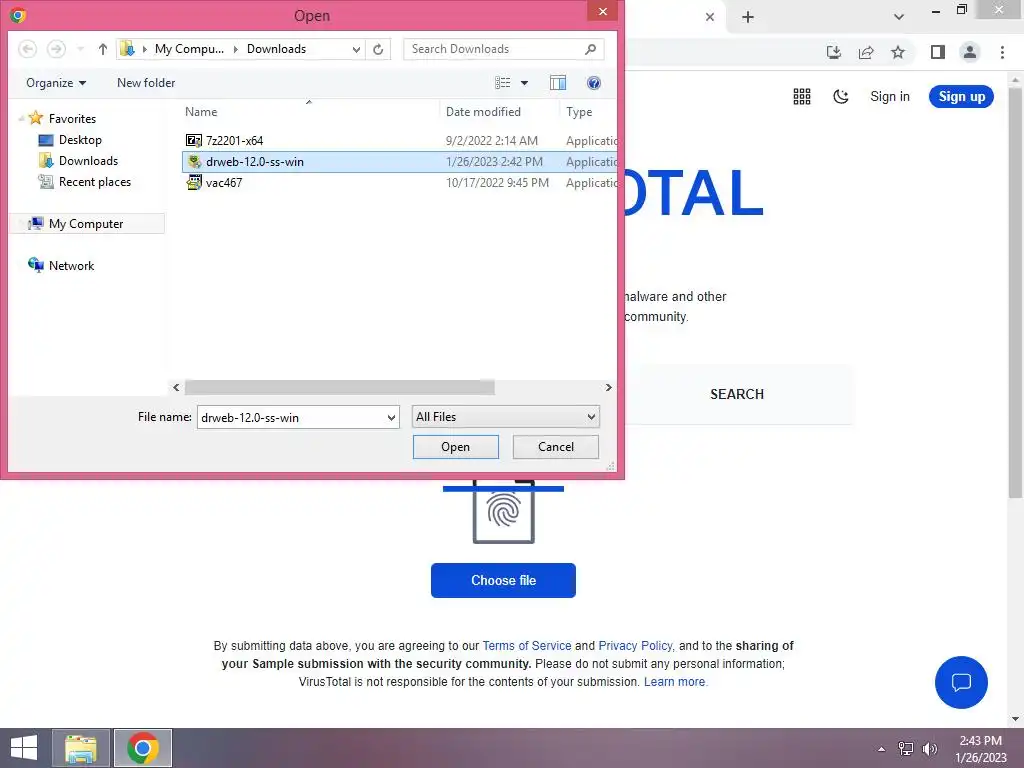Expand the address bar path history
The height and width of the screenshot is (768, 1024).
click(356, 49)
